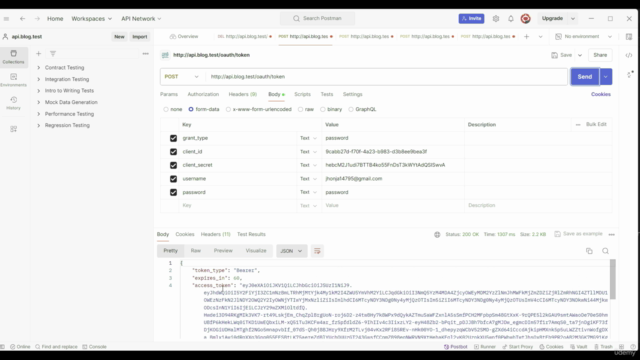
Task: Go back with the left arrow
Action: [x=22, y=19]
